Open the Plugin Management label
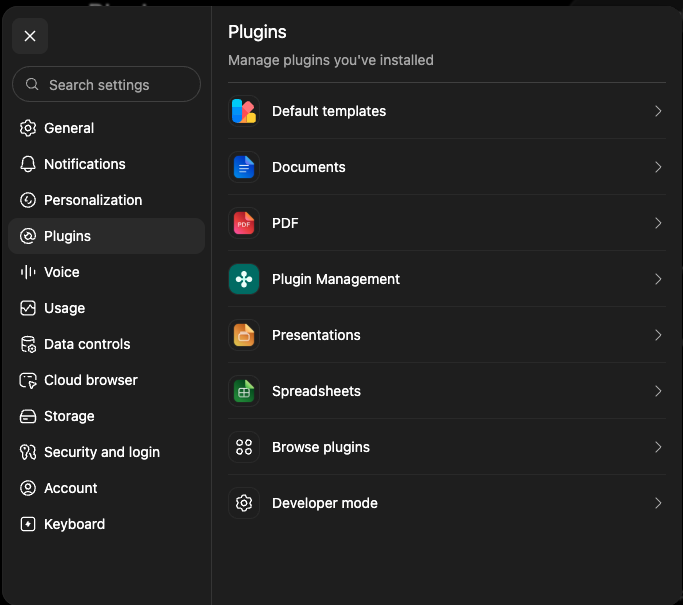The image size is (683, 605). (335, 279)
